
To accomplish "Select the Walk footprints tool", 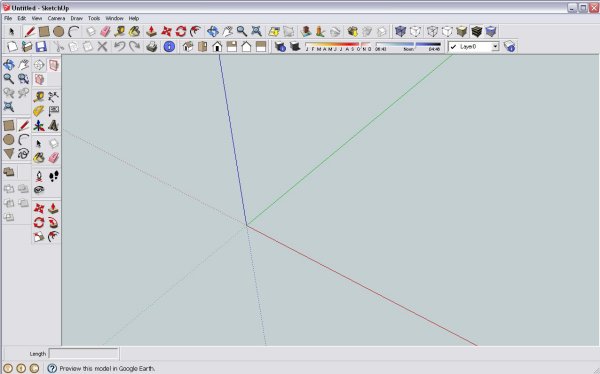I will tap(54, 176).
